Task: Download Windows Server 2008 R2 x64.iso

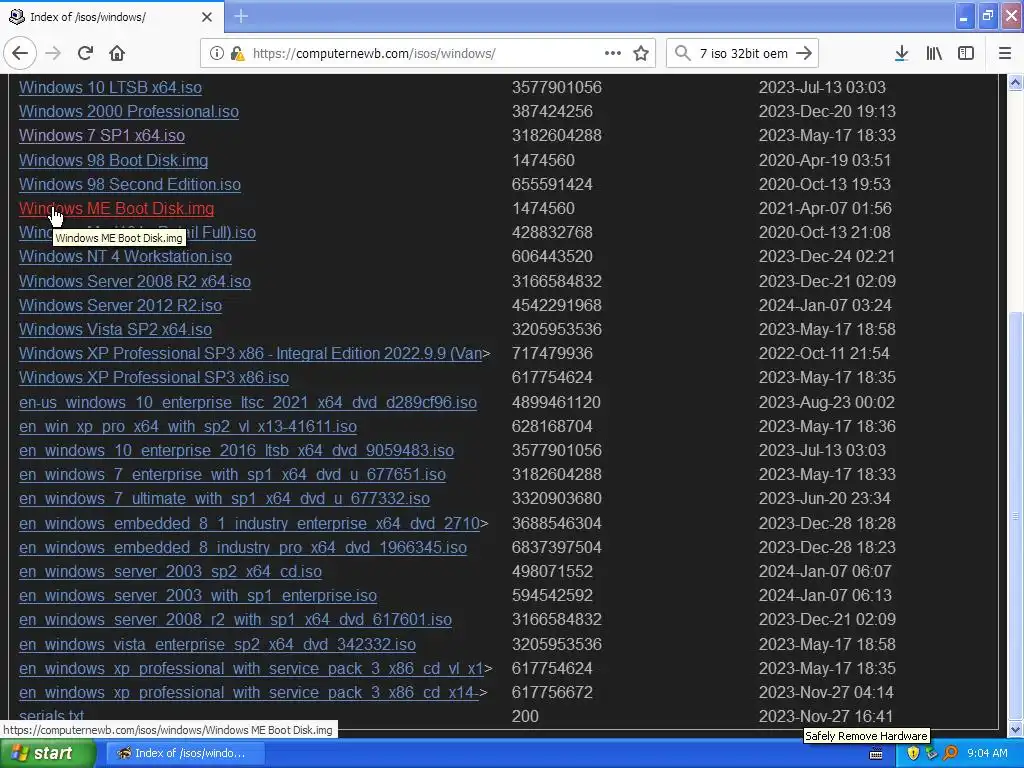Action: [x=135, y=281]
